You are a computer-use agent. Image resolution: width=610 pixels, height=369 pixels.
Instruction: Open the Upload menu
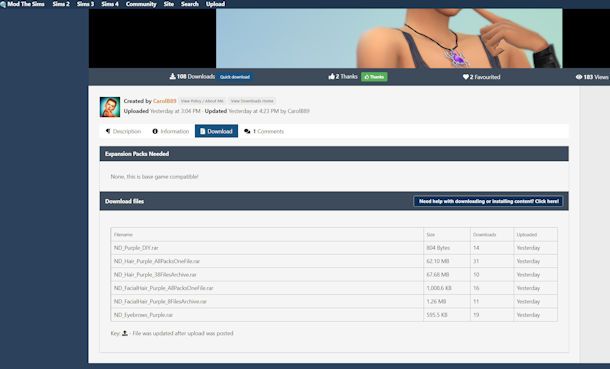(x=216, y=4)
